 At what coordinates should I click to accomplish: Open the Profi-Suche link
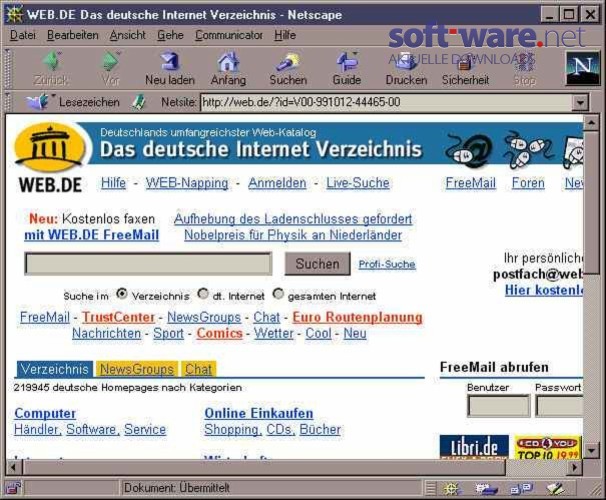coord(387,264)
